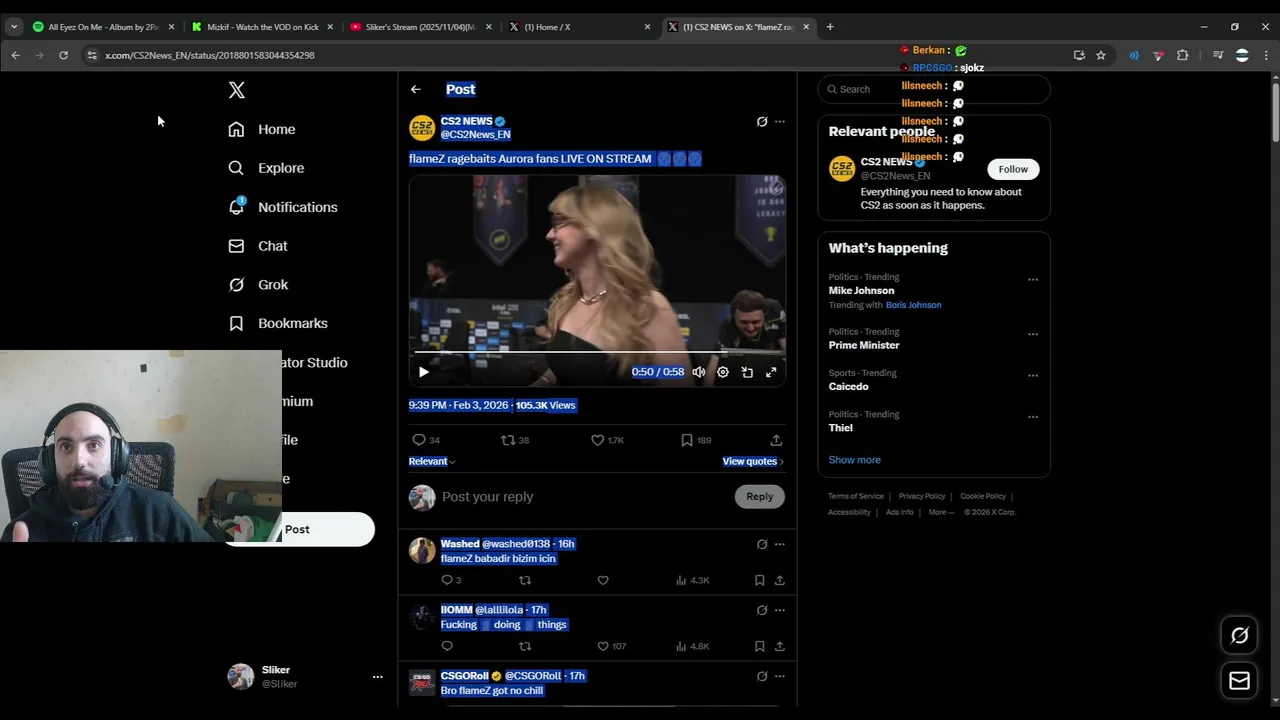This screenshot has height=720, width=1280.
Task: Switch to the Mizkif Kick VOD tab
Action: [262, 27]
